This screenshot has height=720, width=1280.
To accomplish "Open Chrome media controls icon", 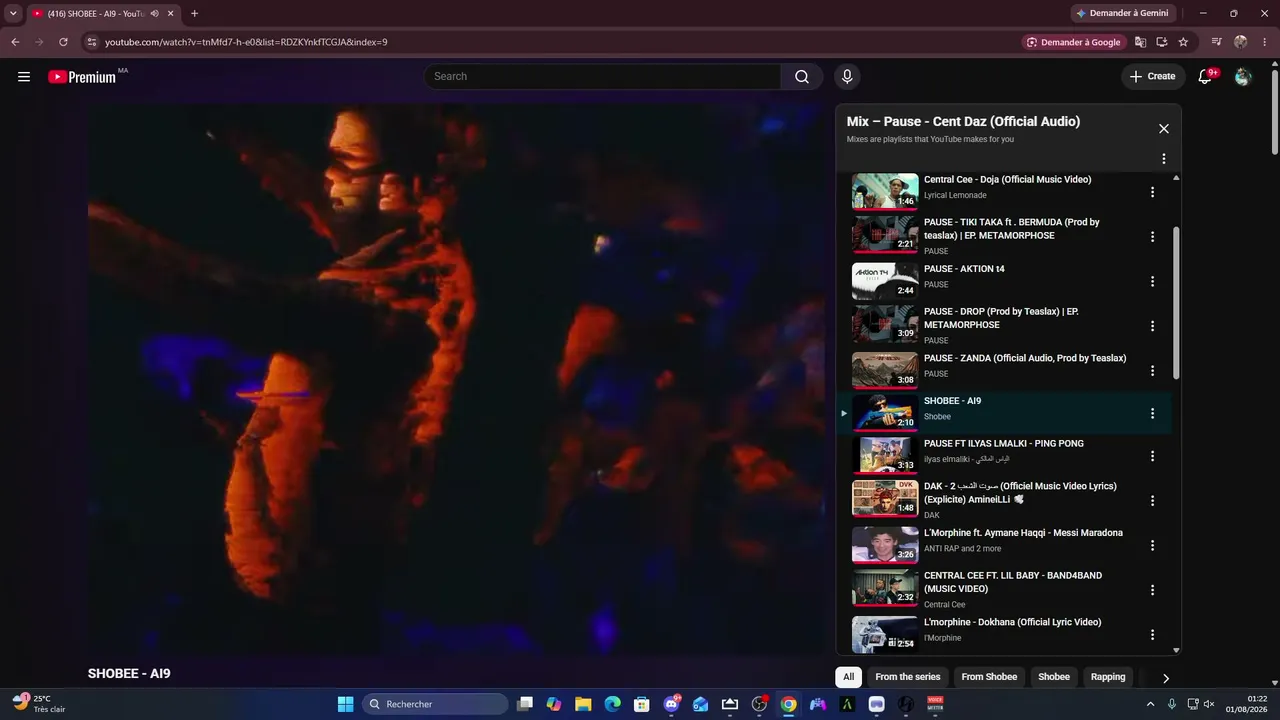I will click(x=1216, y=42).
